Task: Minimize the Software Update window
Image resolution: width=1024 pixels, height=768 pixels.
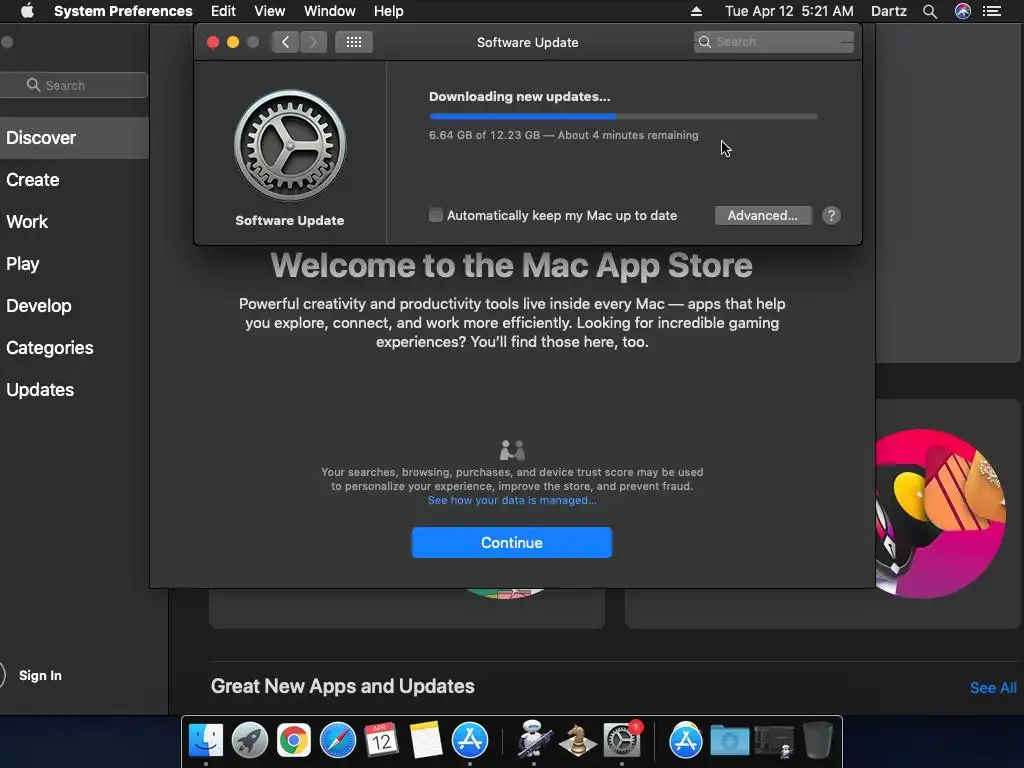Action: [232, 42]
